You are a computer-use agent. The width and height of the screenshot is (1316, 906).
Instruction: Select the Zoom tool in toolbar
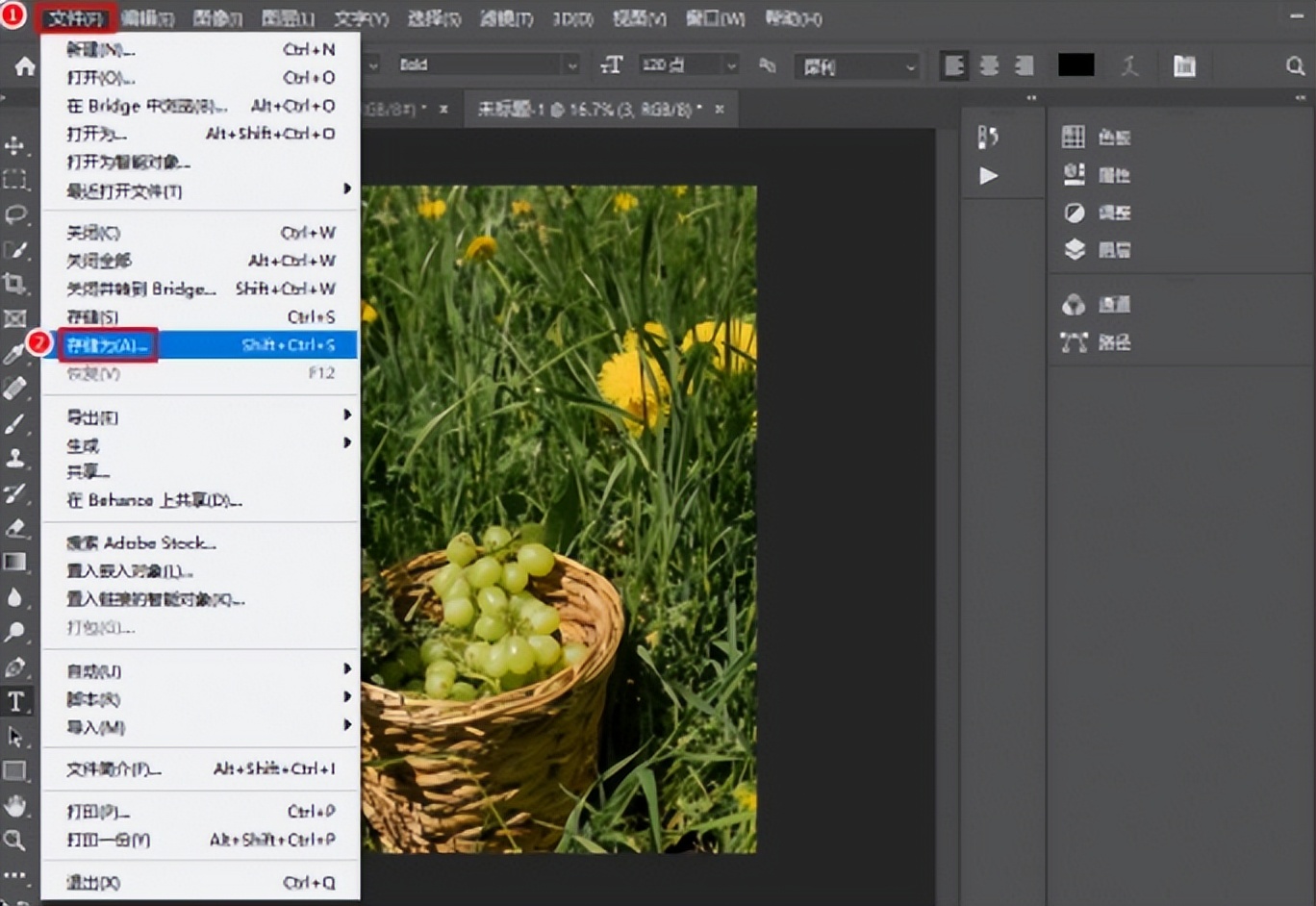tap(15, 841)
